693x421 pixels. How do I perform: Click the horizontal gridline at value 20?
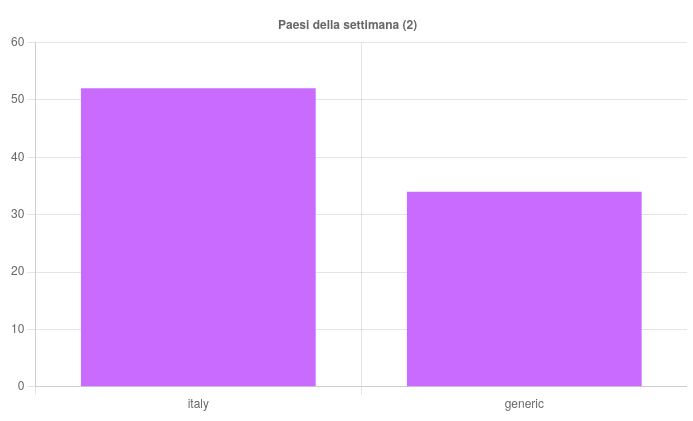361,272
